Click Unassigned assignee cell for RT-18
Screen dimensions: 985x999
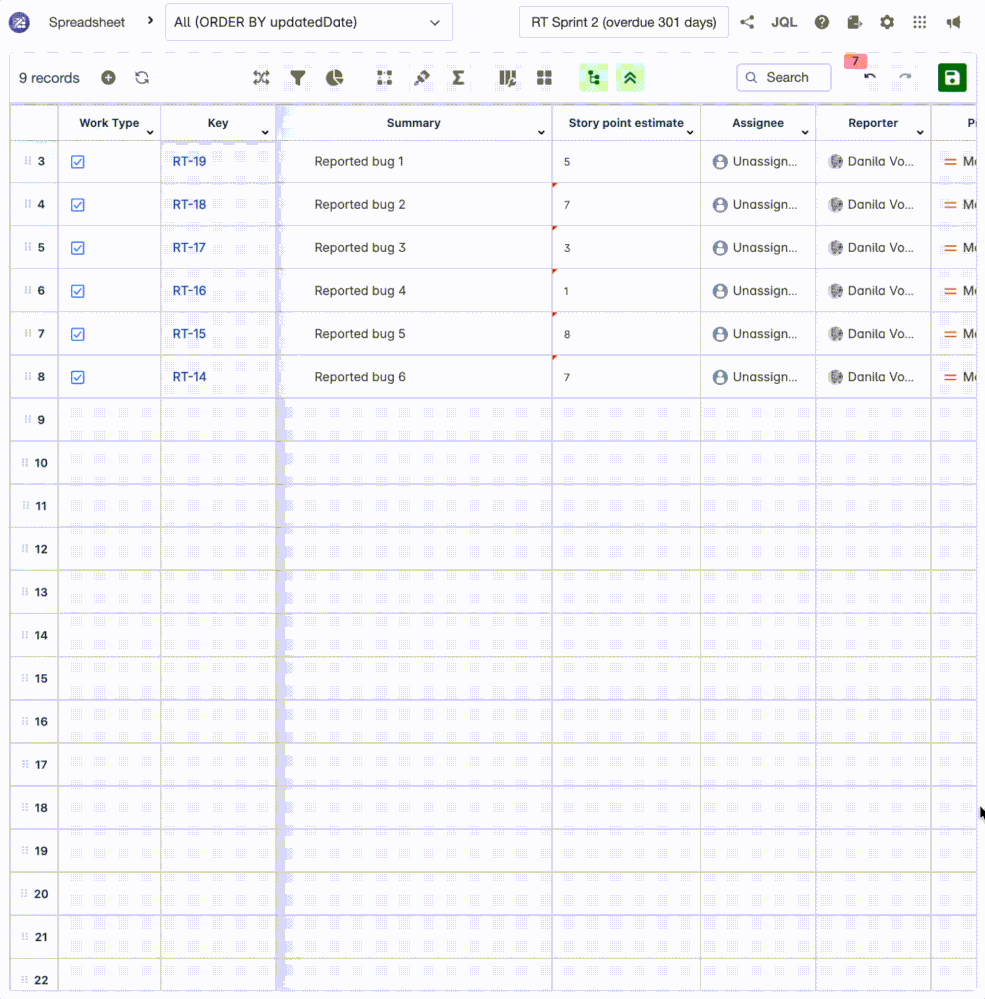point(758,205)
